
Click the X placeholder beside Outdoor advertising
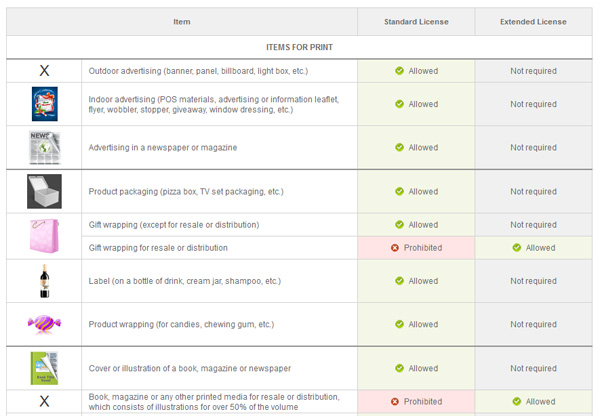44,71
